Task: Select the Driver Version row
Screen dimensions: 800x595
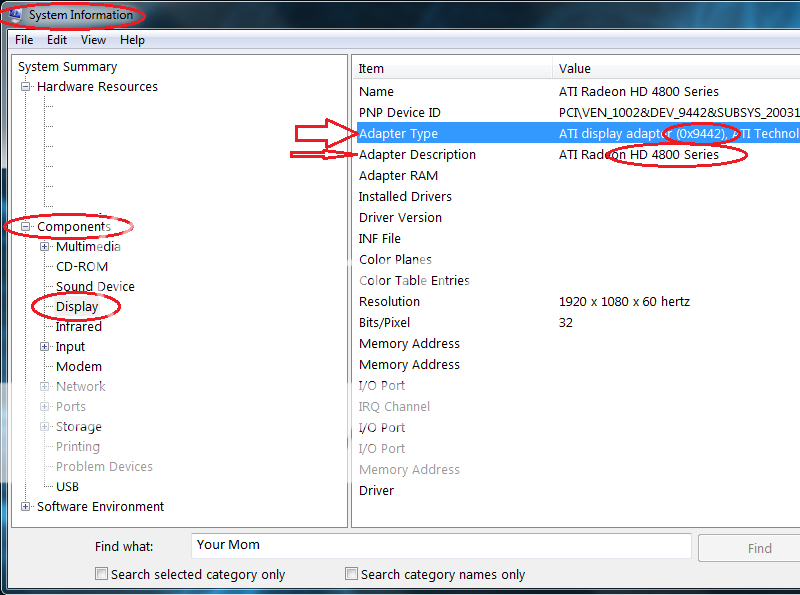Action: click(x=577, y=217)
